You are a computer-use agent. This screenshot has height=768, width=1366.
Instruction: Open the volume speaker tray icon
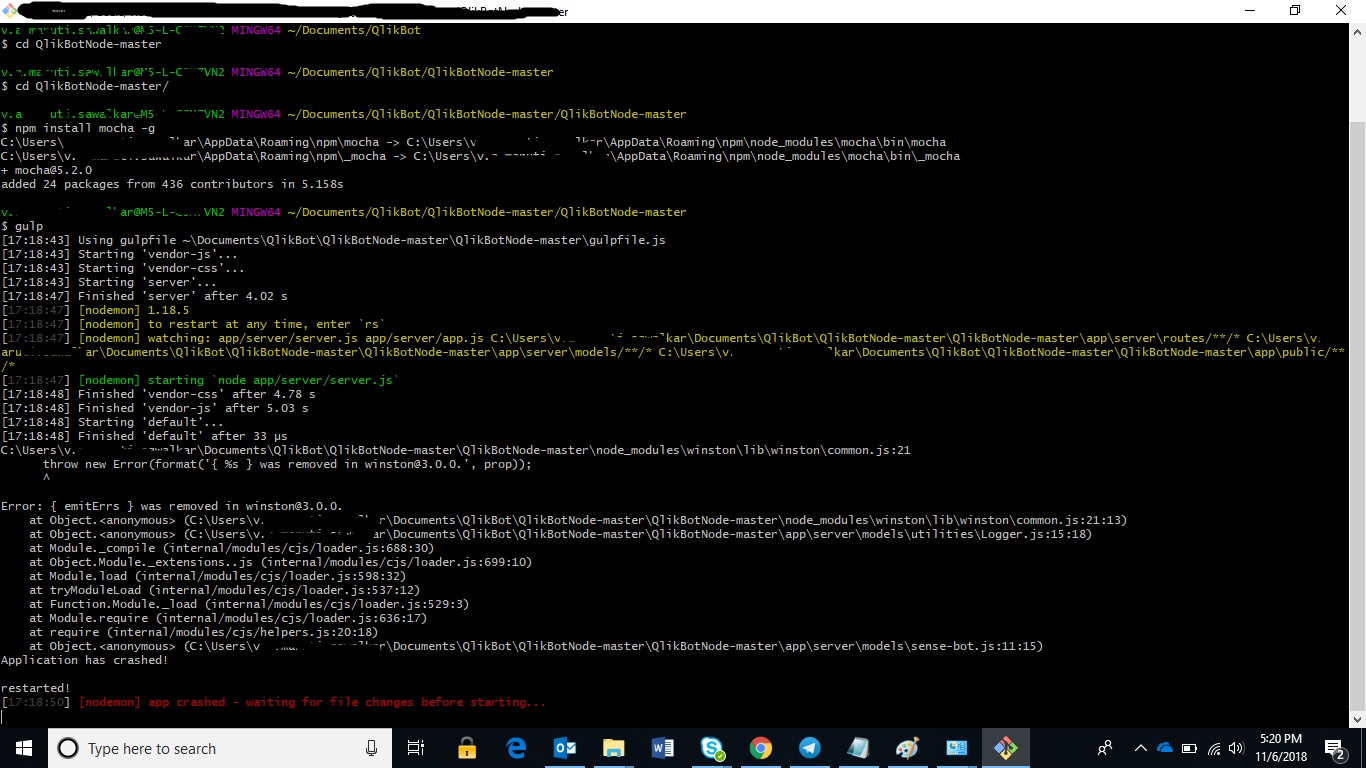pos(1236,748)
